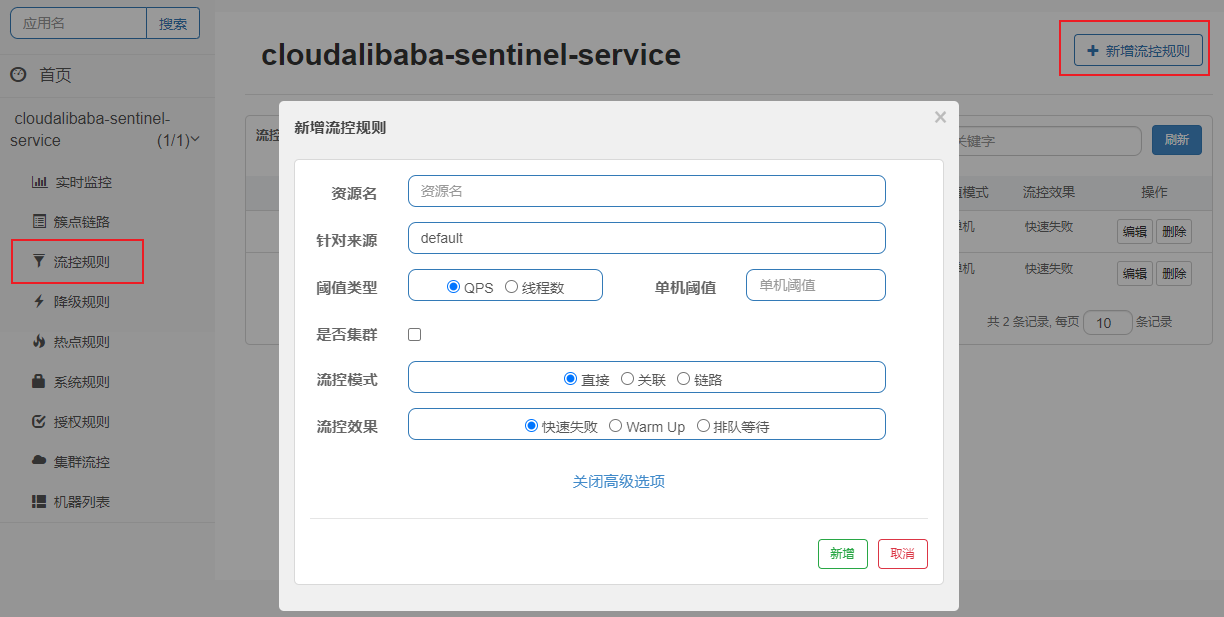Click the 应用名 search box
Viewport: 1224px width, 617px height.
78,23
